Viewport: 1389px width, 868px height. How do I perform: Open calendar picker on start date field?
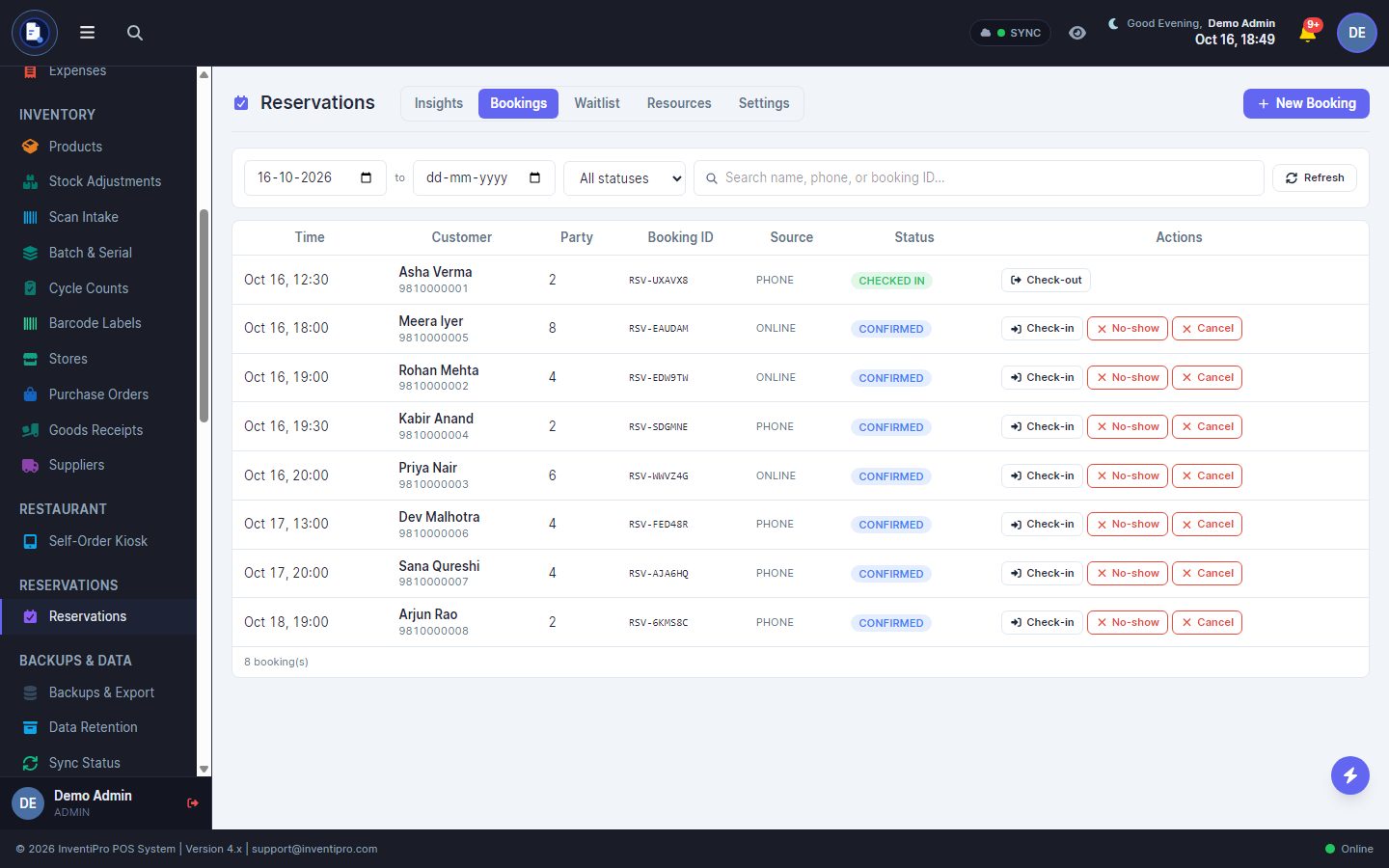[x=366, y=177]
